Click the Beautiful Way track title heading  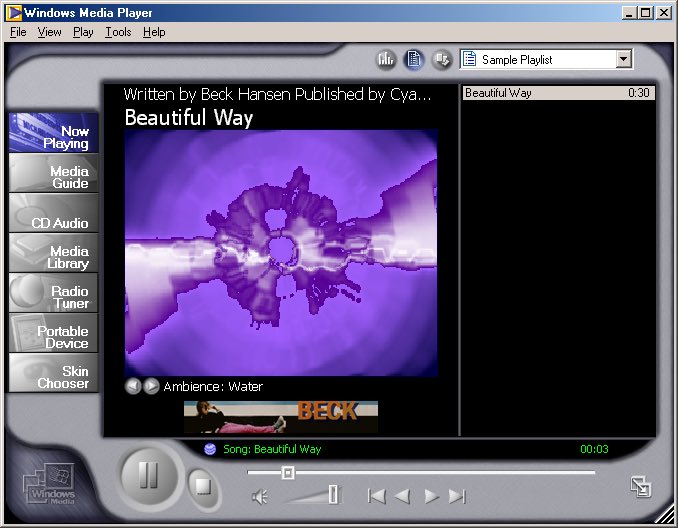pos(189,118)
